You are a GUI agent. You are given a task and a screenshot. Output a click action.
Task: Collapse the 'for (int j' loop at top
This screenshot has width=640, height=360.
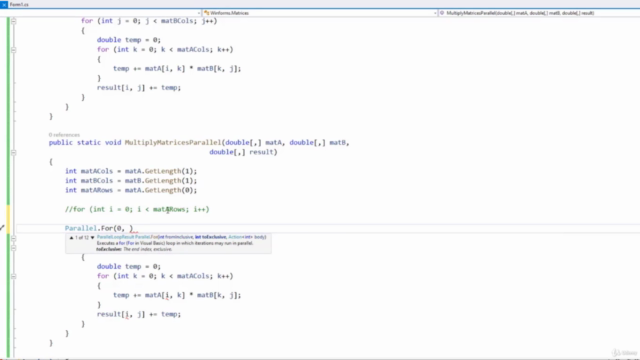[13, 21]
